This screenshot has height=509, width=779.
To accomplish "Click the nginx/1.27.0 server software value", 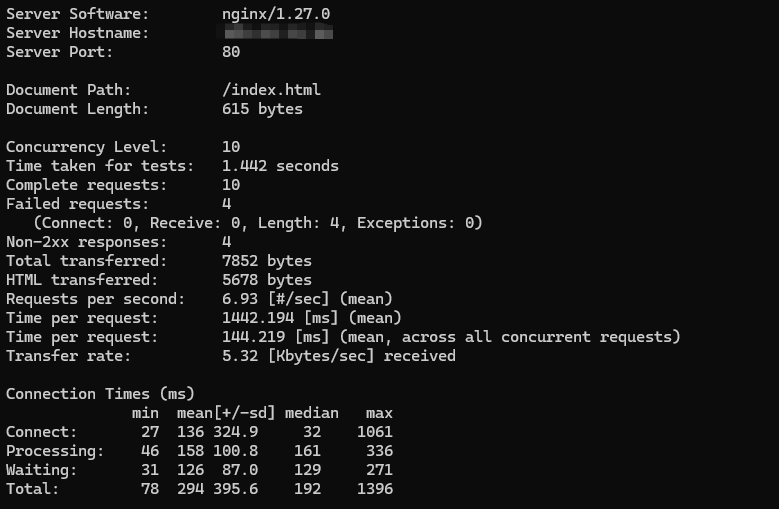I will pyautogui.click(x=276, y=14).
